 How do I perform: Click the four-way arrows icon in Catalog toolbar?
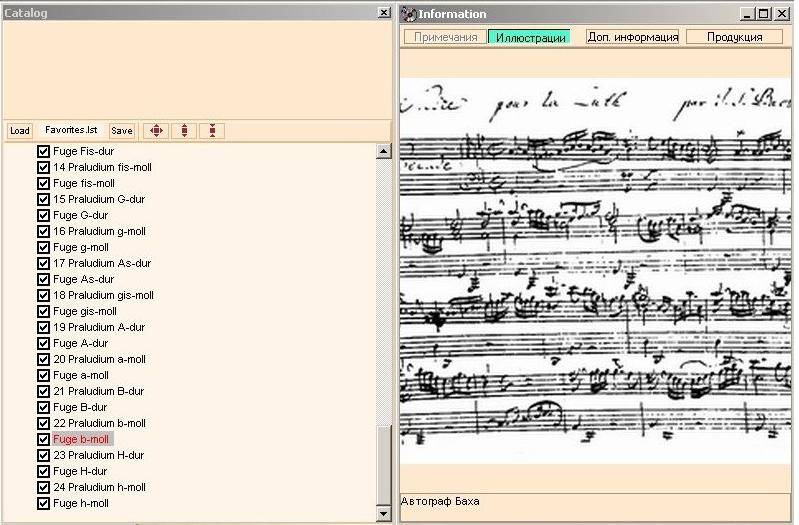[156, 131]
